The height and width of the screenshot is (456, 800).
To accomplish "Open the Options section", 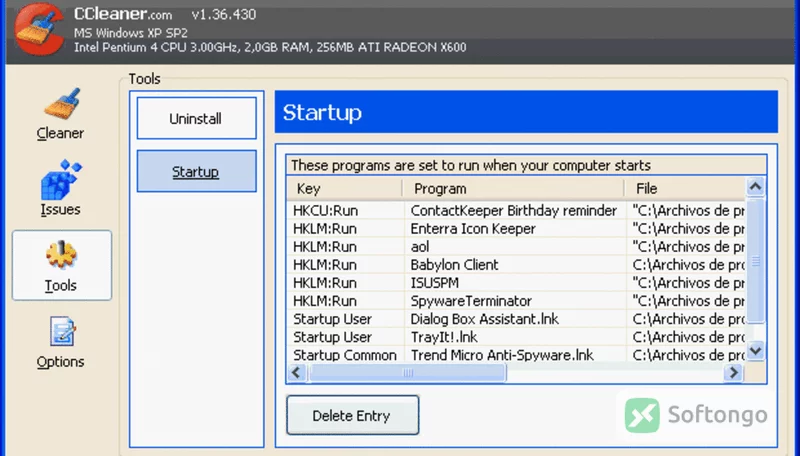I will pyautogui.click(x=60, y=342).
